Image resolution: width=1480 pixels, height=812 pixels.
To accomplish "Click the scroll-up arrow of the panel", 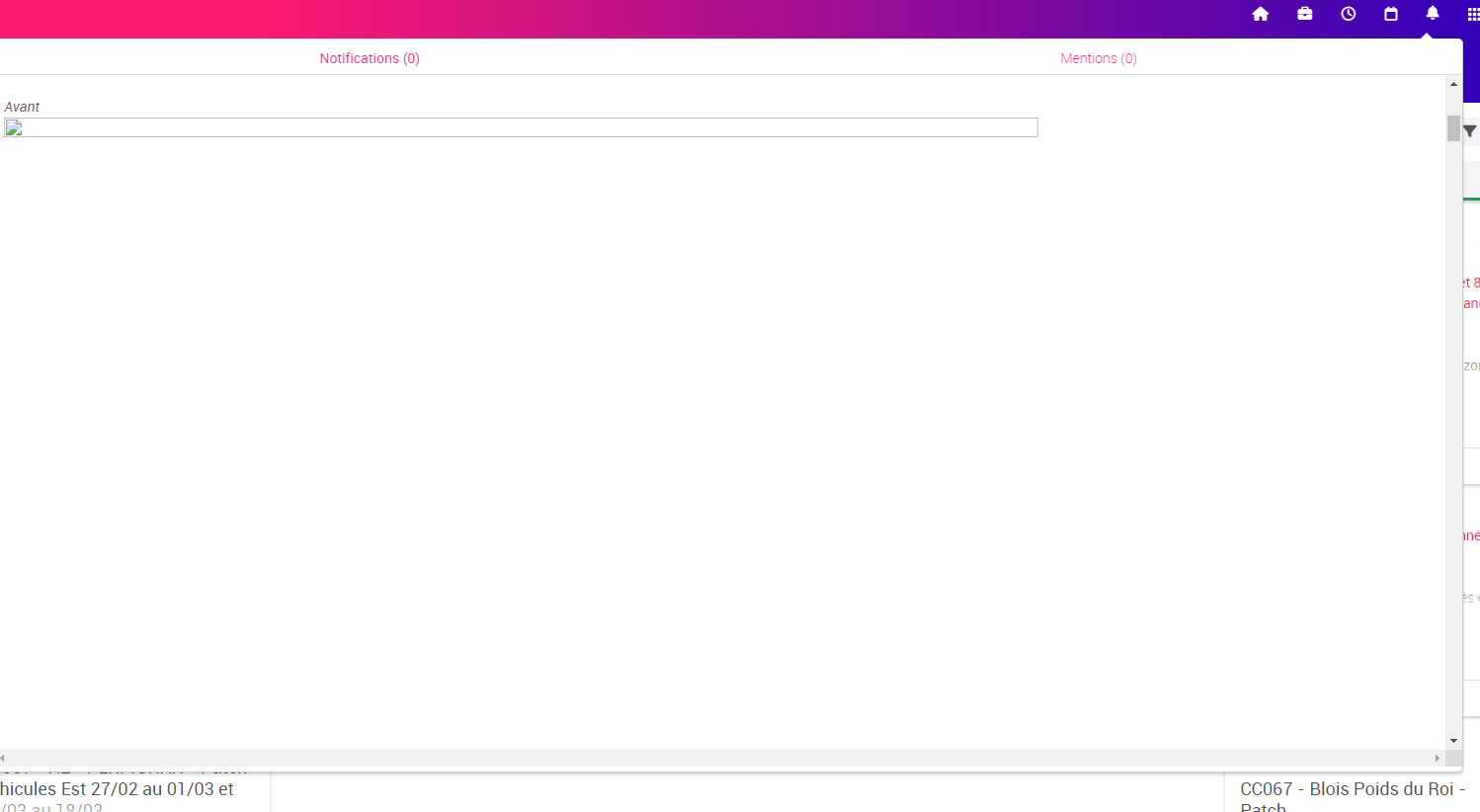I will [1453, 83].
